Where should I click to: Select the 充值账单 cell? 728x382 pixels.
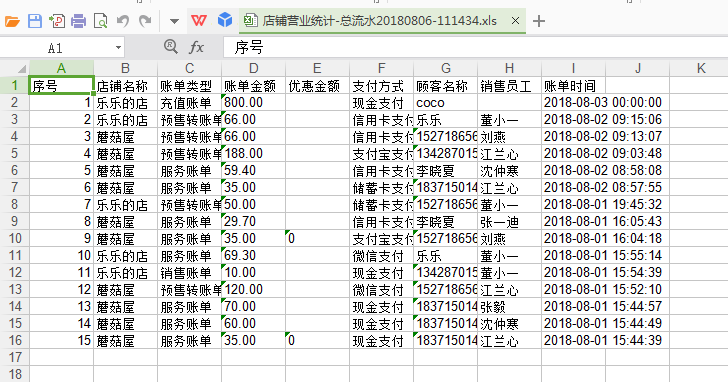(189, 103)
